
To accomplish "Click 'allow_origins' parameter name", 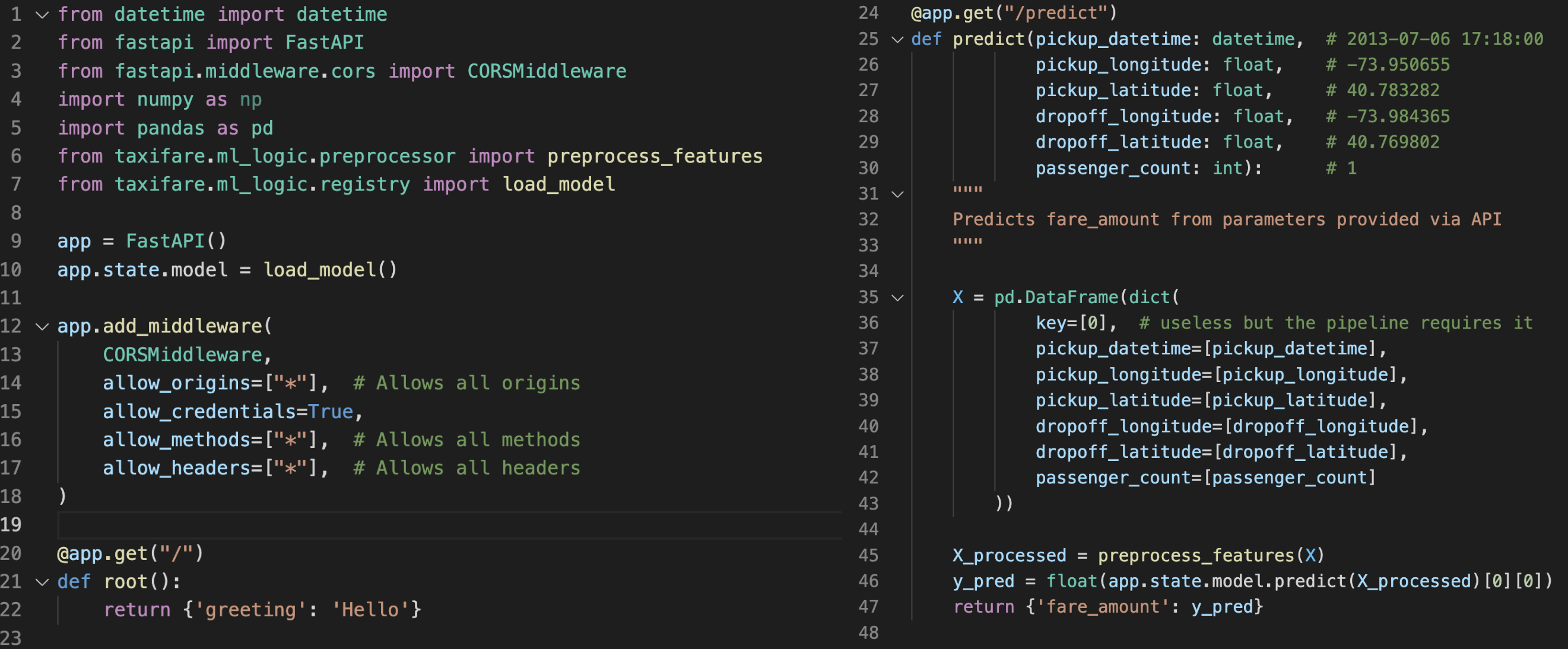I will tap(177, 383).
